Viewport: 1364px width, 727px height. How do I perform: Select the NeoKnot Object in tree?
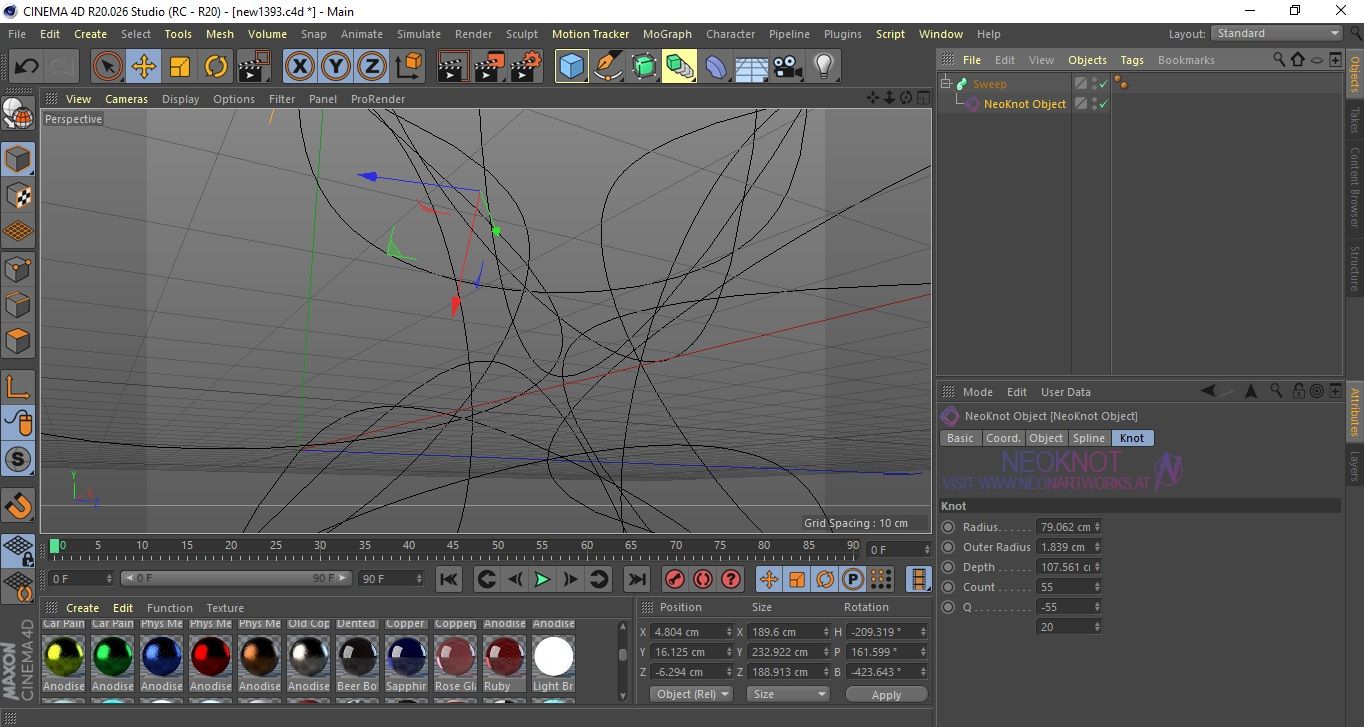[x=1025, y=104]
